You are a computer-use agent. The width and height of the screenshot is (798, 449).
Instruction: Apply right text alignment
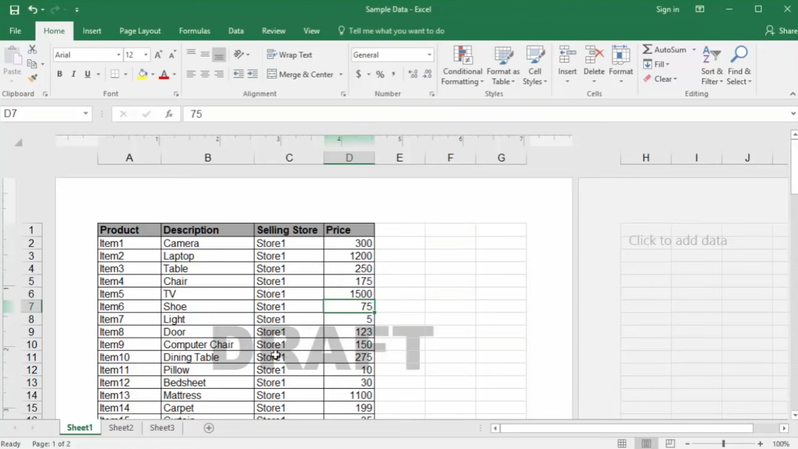219,74
